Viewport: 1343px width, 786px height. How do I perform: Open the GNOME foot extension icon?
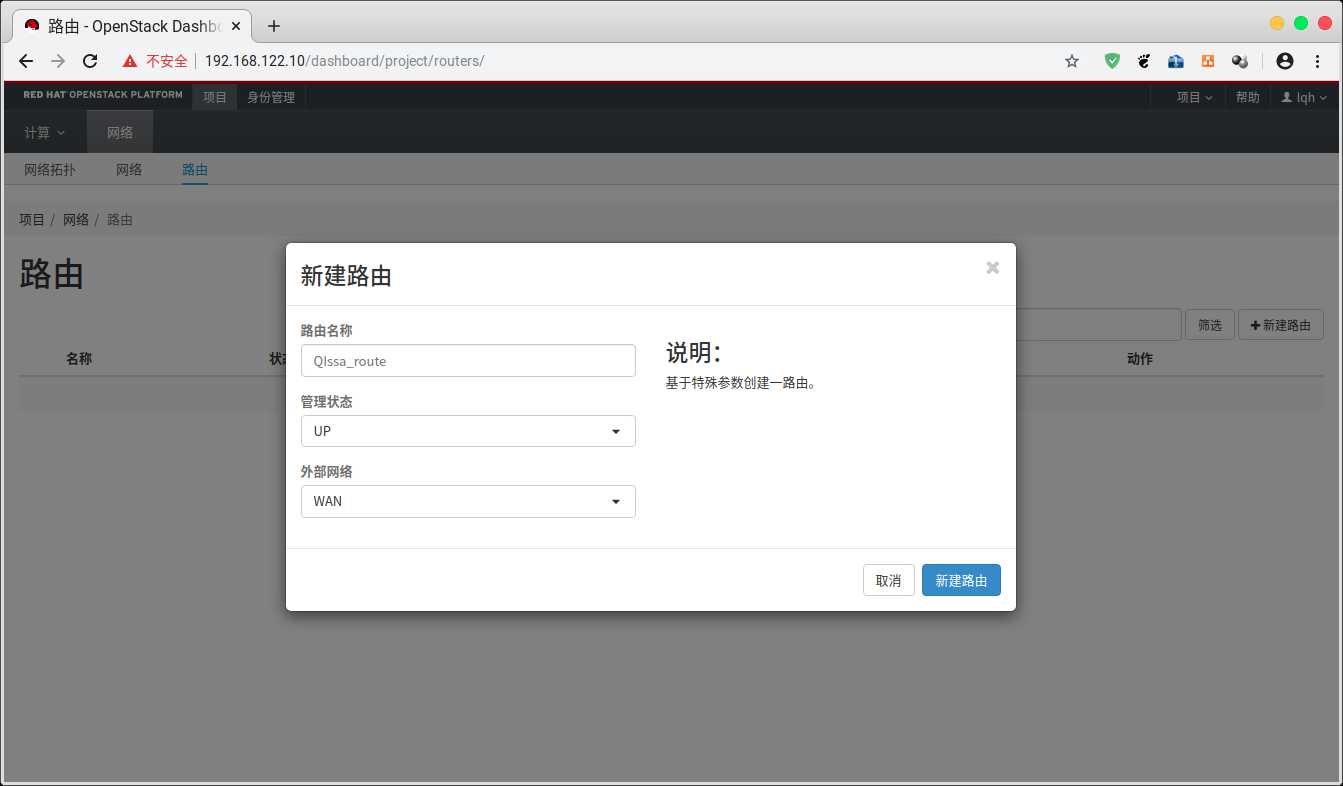(x=1144, y=61)
